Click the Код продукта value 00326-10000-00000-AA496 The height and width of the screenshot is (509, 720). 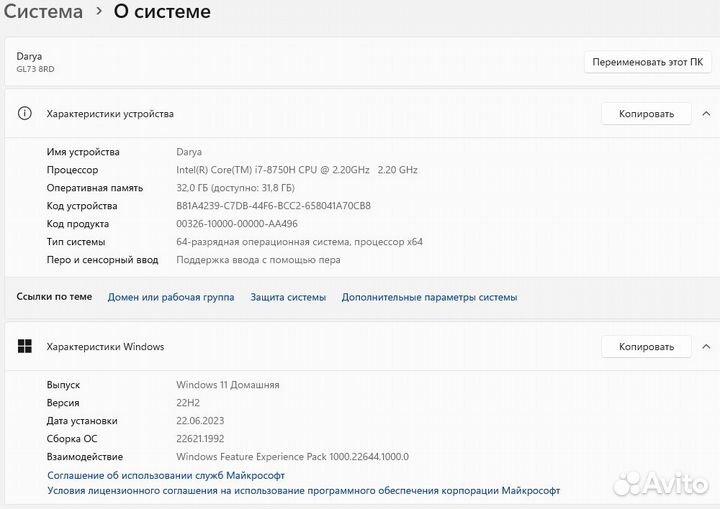(237, 224)
